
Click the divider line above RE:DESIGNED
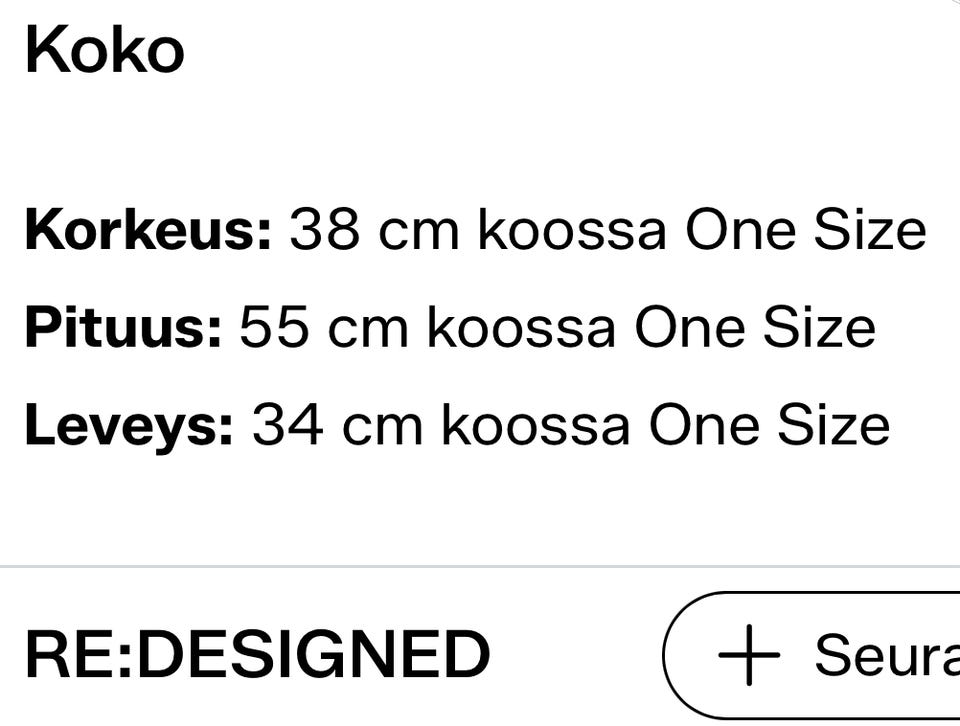click(x=480, y=567)
